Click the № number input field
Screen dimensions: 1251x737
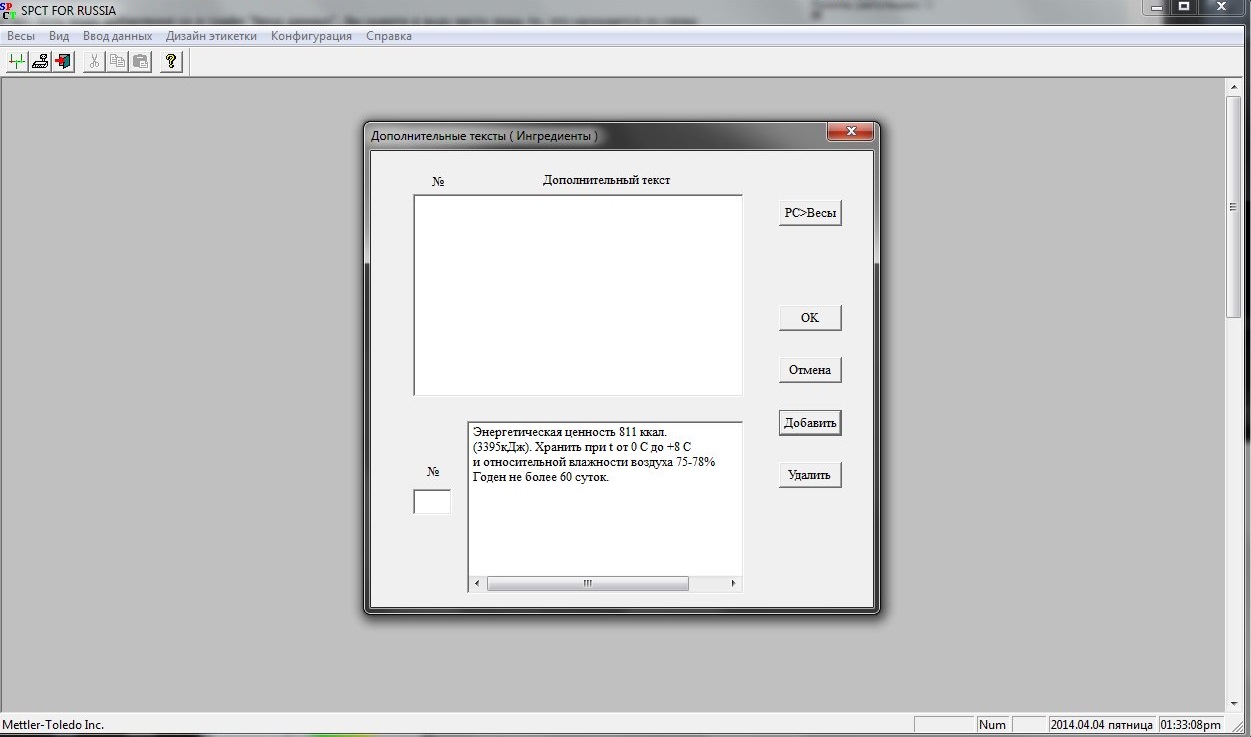432,502
